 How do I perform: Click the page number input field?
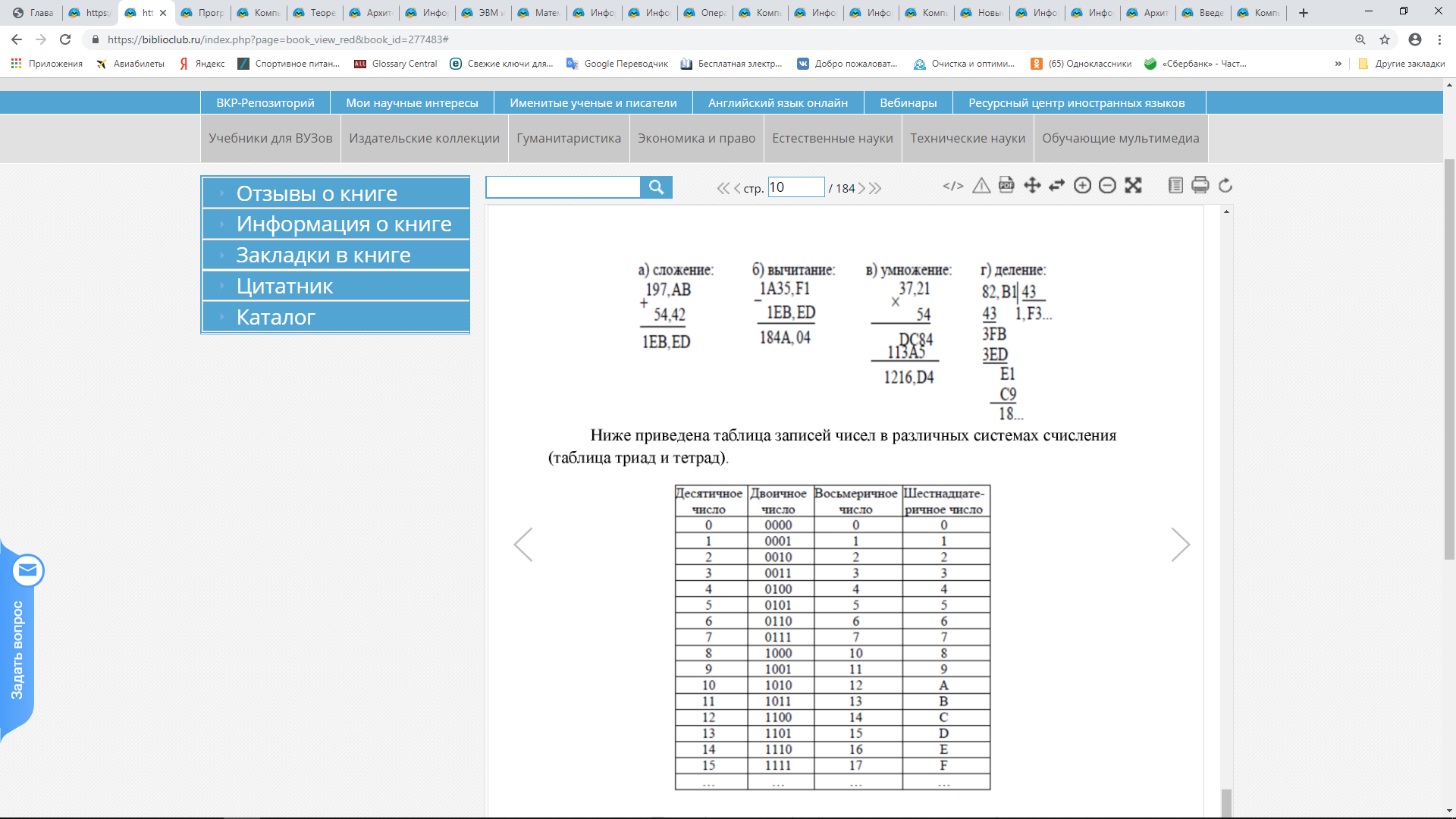(x=795, y=187)
